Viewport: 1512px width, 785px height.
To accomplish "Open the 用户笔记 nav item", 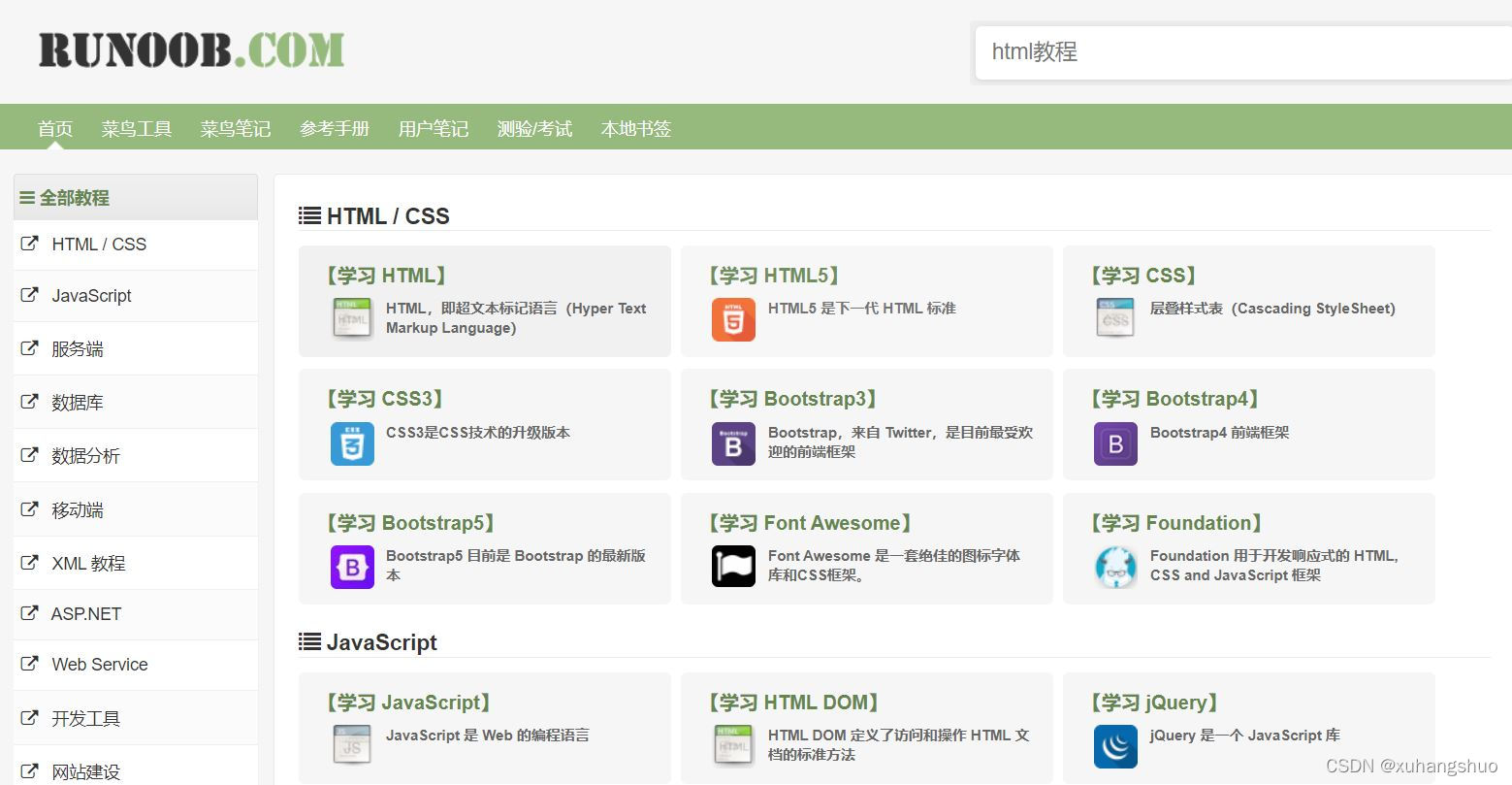I will (x=434, y=128).
